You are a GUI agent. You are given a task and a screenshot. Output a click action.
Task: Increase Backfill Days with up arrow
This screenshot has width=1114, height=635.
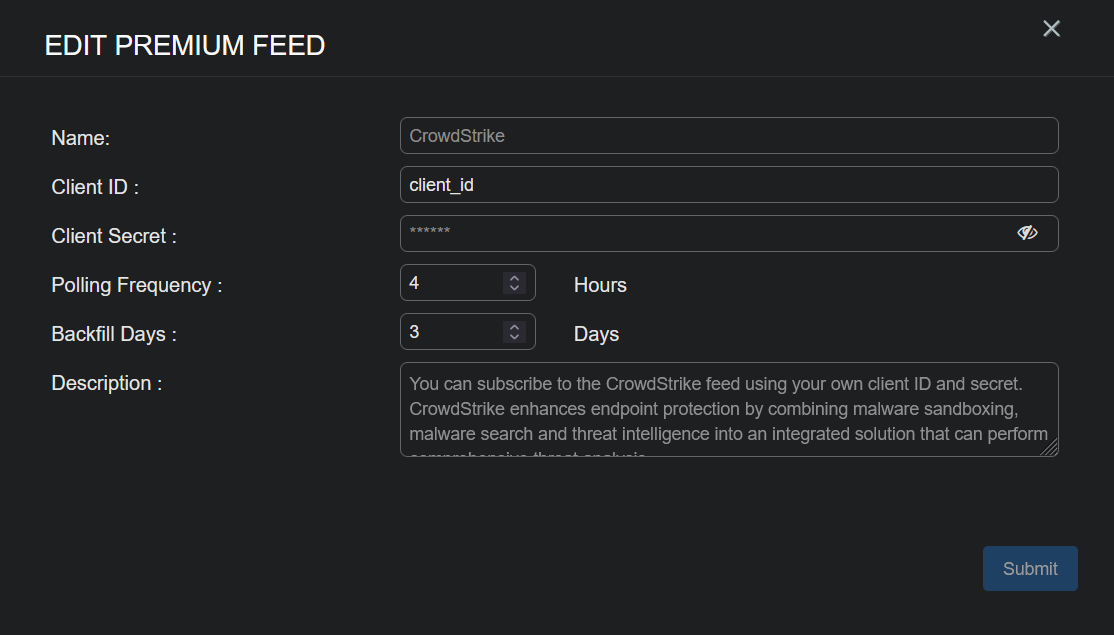514,327
